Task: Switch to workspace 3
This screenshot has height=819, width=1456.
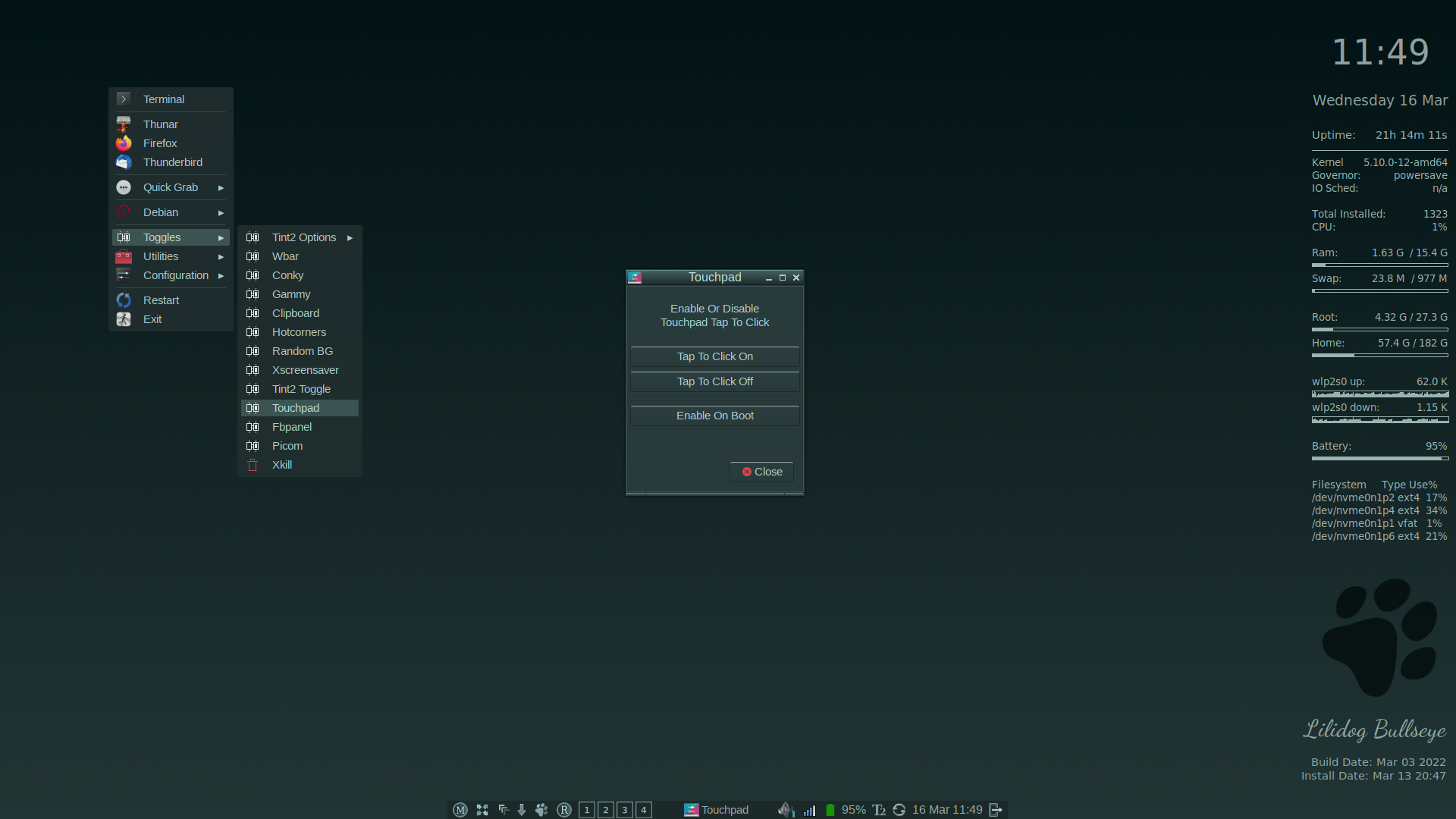Action: click(625, 810)
